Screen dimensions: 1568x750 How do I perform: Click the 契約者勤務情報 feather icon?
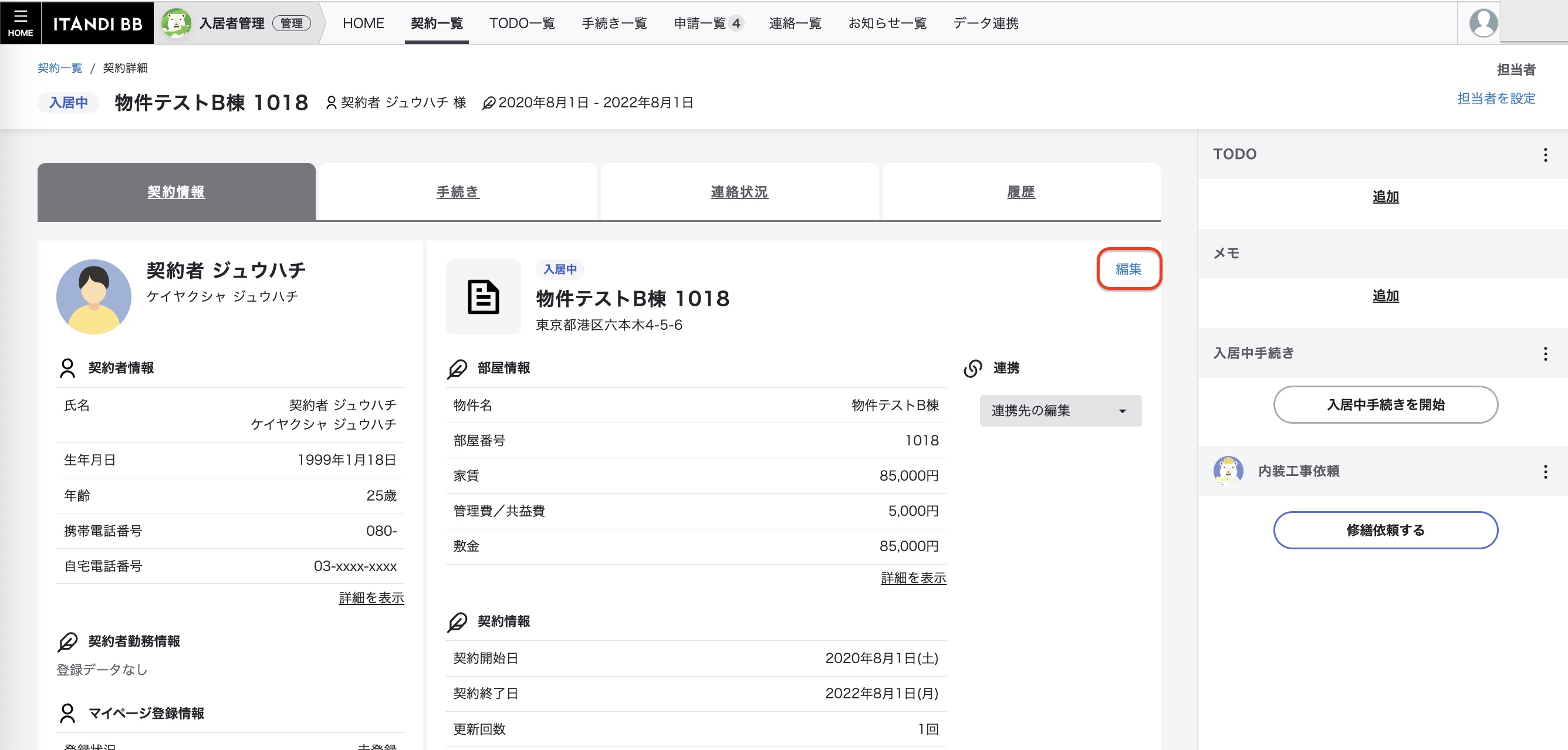pos(67,641)
